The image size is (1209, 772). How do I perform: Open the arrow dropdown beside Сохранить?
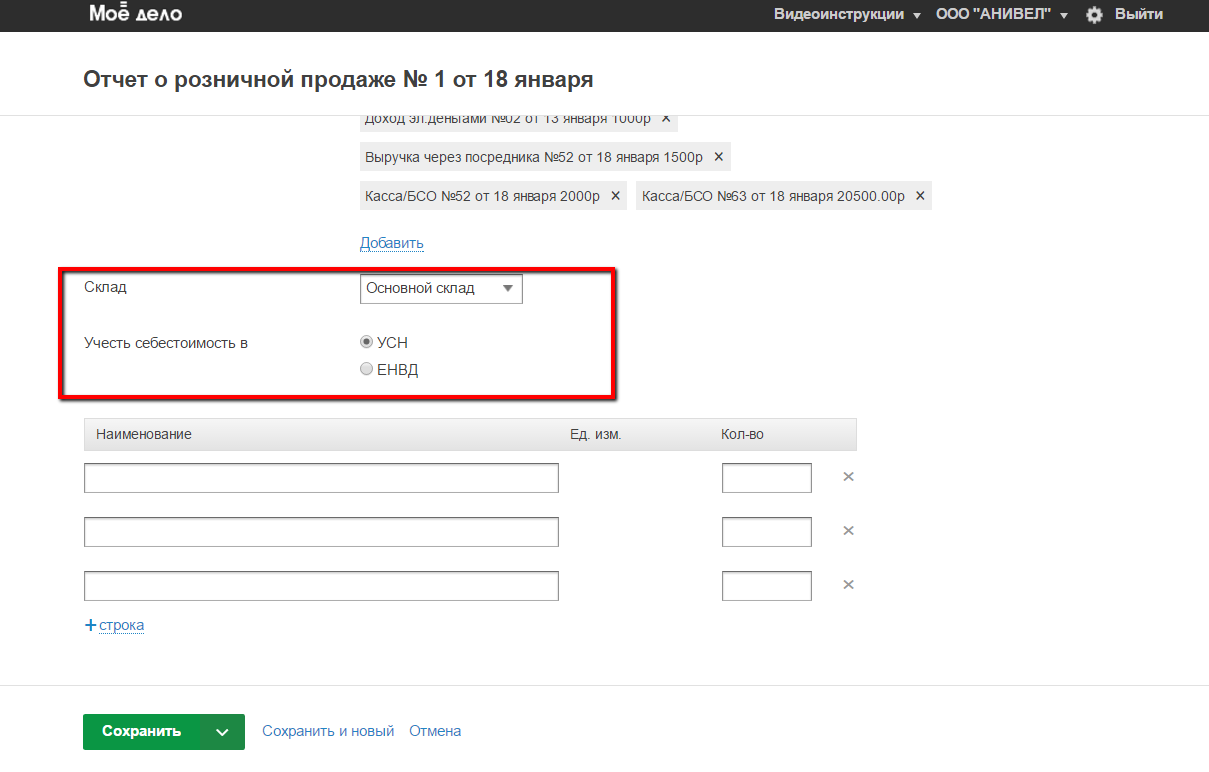pos(222,732)
